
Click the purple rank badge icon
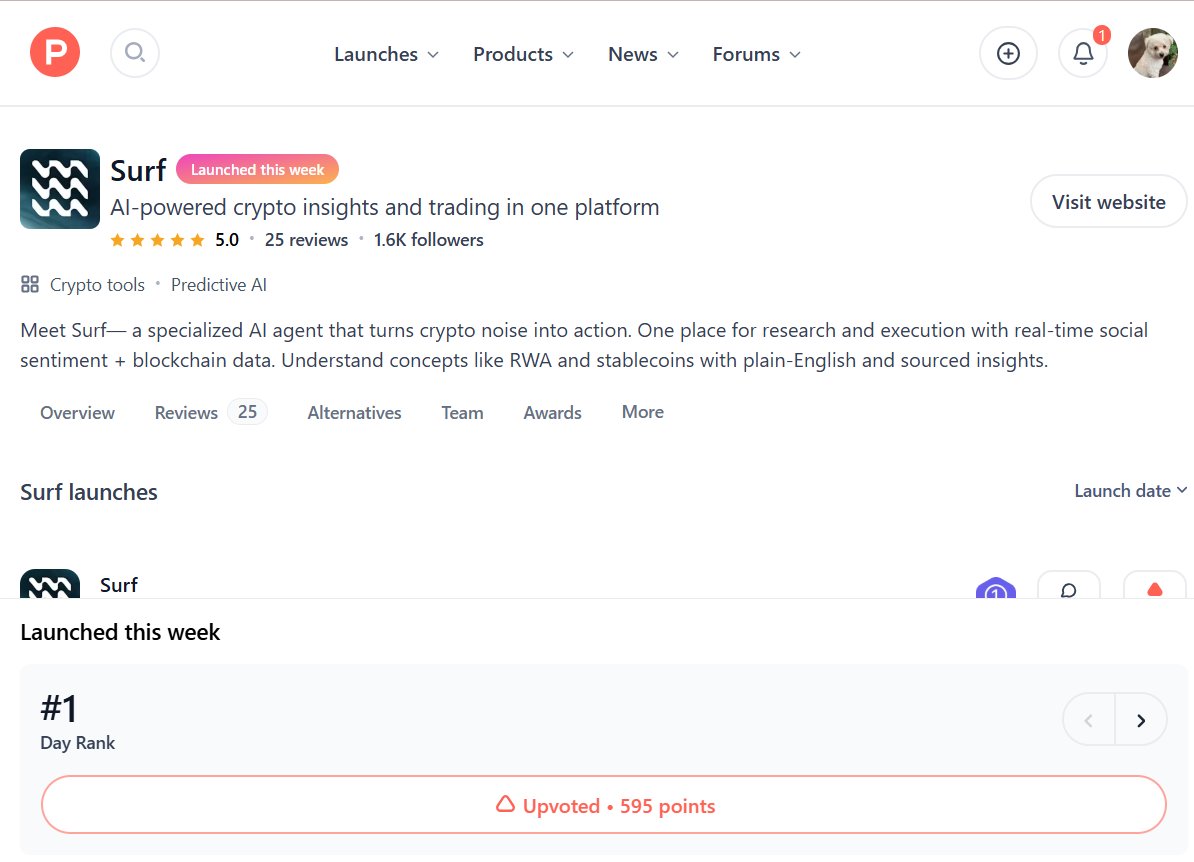coord(996,588)
